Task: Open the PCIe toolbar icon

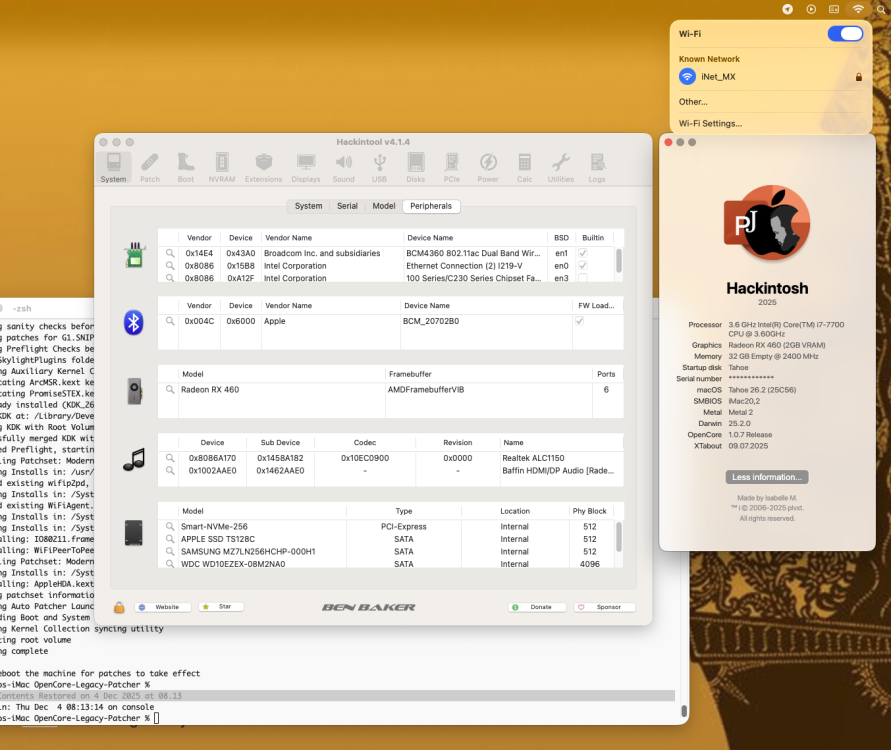Action: click(452, 168)
